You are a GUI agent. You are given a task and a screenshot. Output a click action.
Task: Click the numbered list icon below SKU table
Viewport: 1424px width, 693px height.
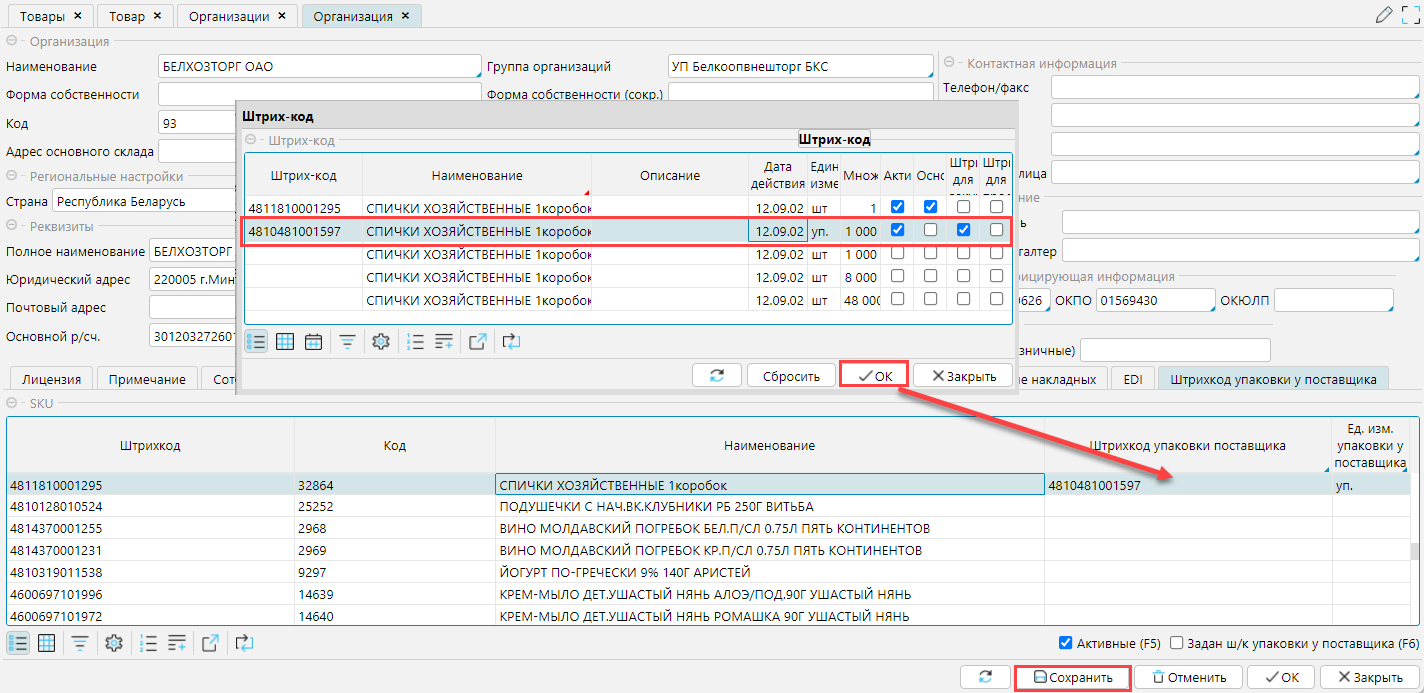click(x=149, y=643)
